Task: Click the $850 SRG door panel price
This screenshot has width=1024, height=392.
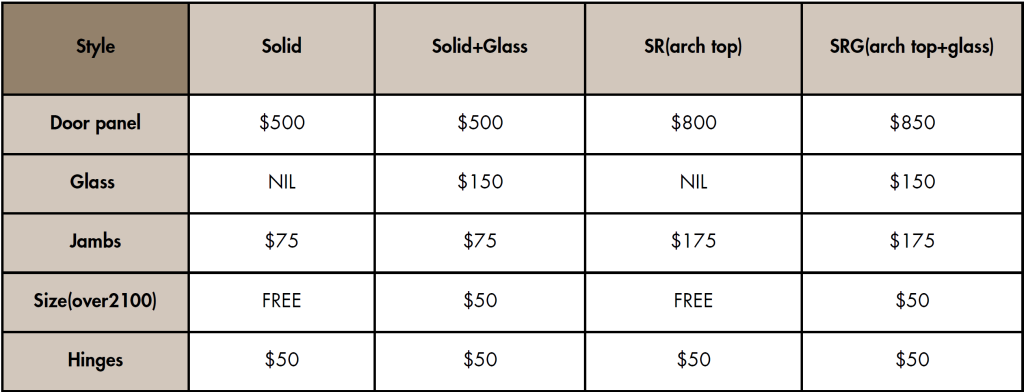Action: point(912,123)
